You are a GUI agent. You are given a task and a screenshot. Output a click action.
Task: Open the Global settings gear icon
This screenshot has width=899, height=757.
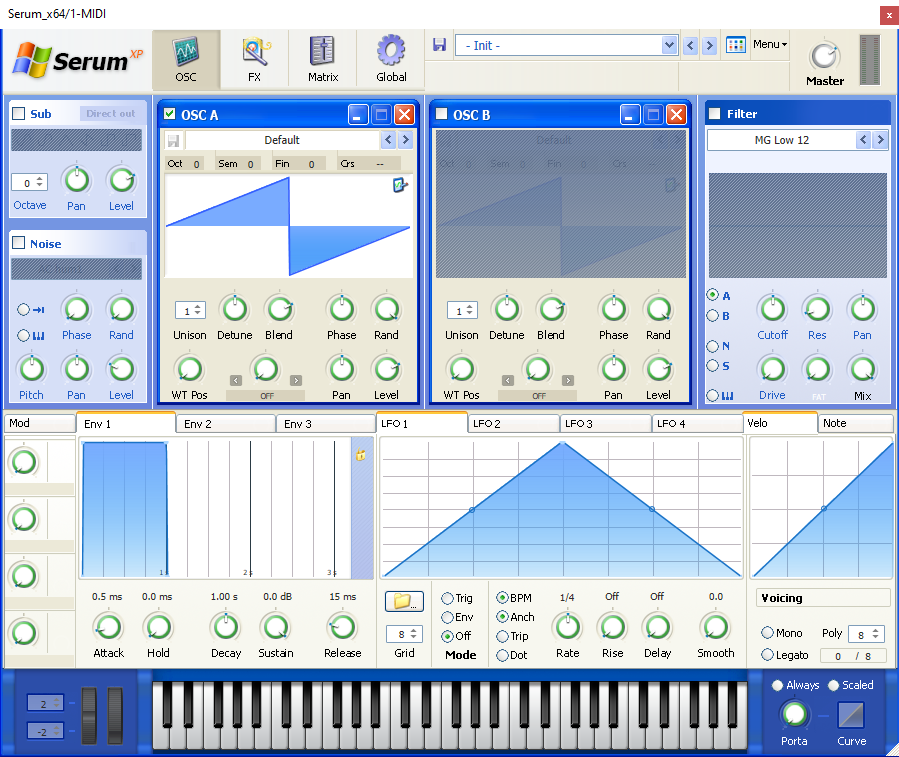coord(392,60)
